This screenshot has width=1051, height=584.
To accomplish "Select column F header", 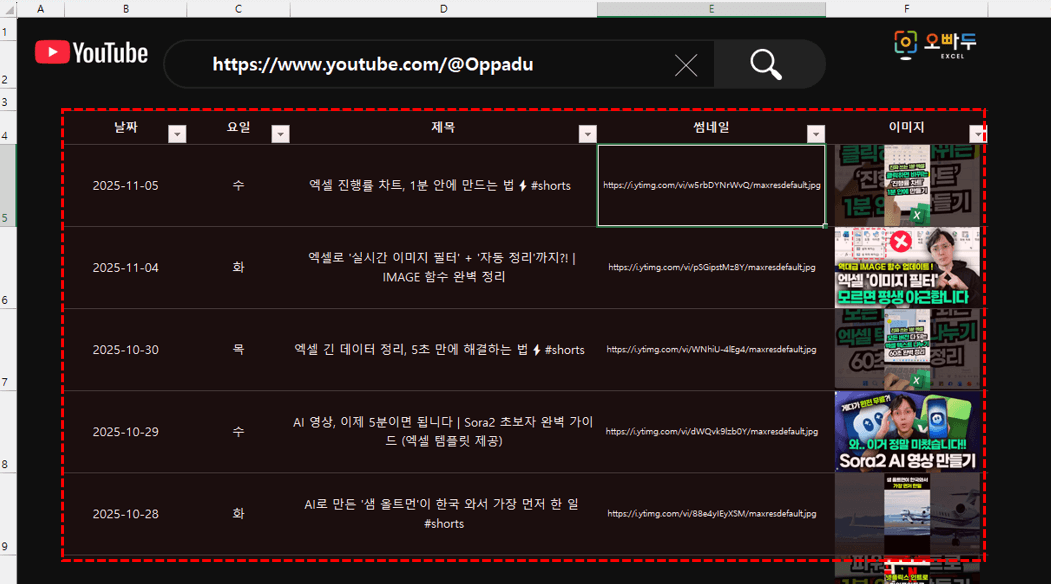I will (x=906, y=9).
